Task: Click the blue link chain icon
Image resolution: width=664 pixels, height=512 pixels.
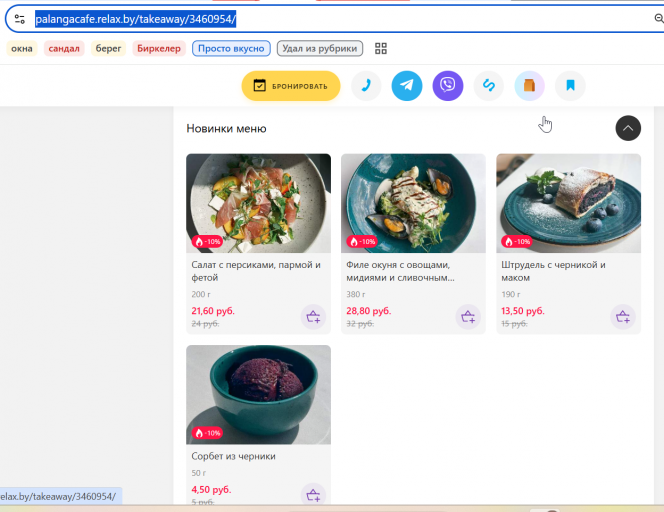Action: click(489, 86)
